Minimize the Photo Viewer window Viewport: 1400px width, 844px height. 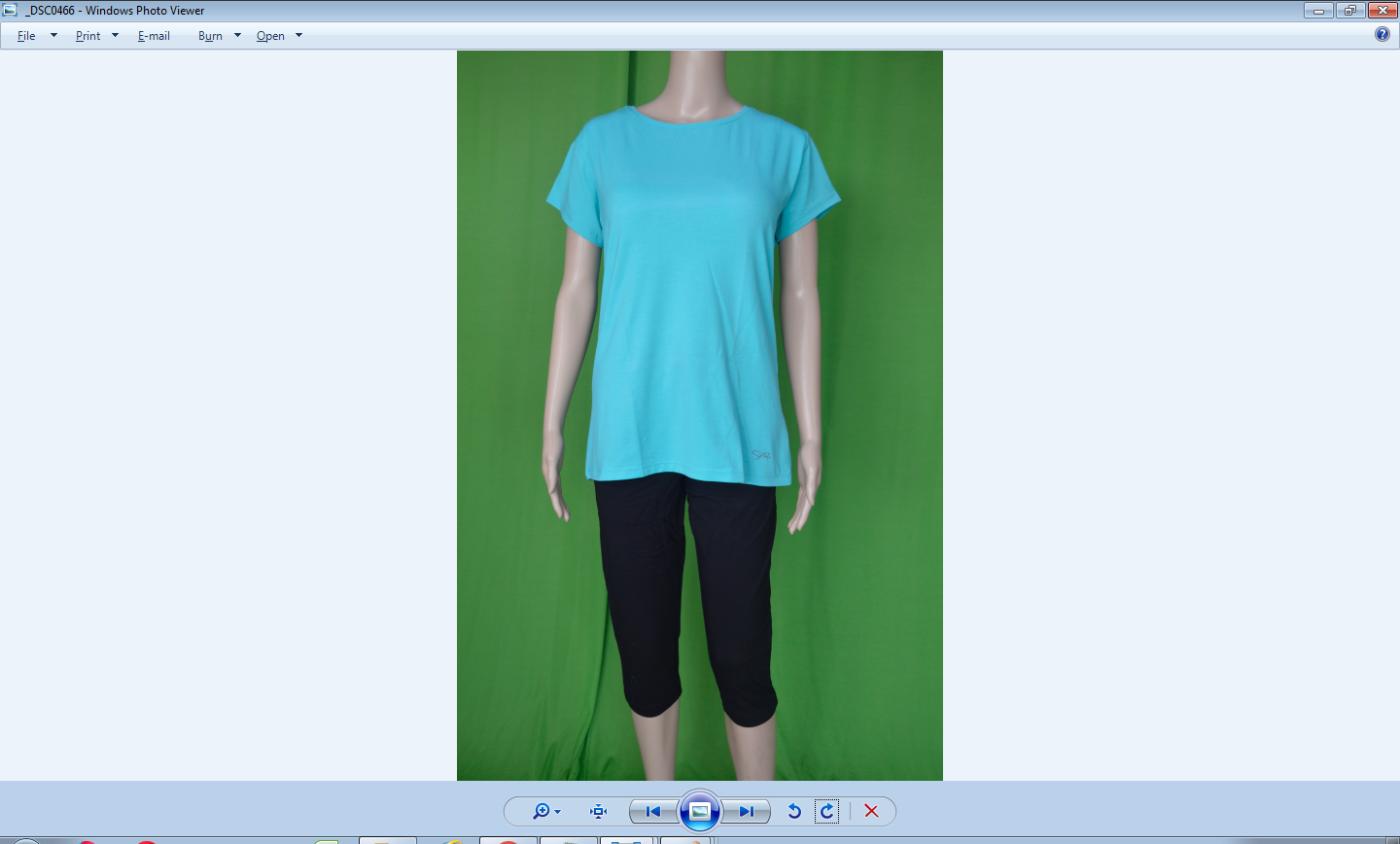1318,11
